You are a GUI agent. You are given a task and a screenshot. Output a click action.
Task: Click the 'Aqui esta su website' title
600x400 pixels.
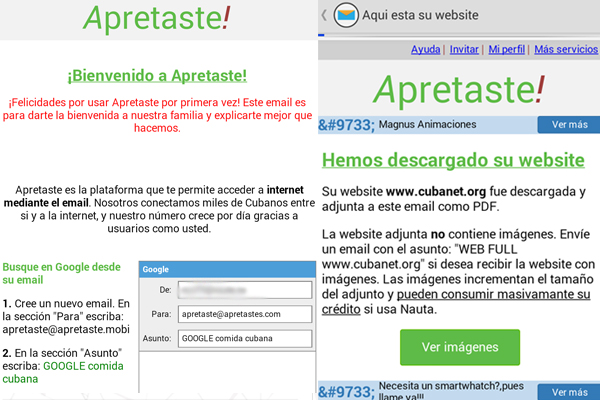pyautogui.click(x=420, y=15)
